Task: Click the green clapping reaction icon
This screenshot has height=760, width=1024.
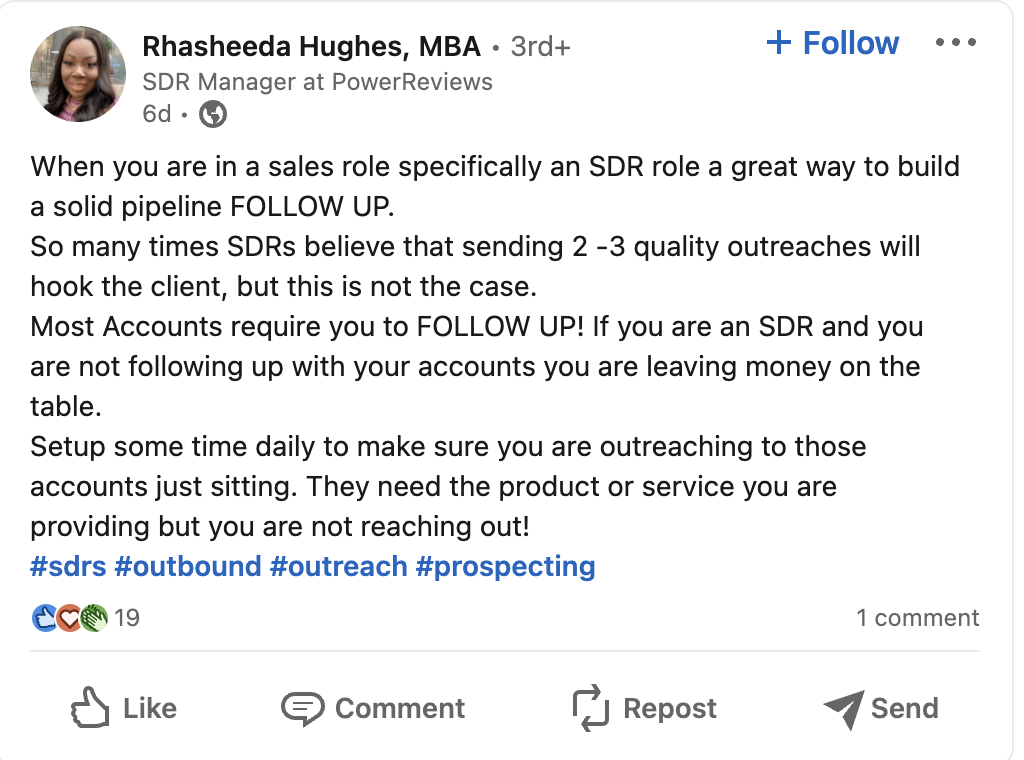Action: tap(93, 618)
